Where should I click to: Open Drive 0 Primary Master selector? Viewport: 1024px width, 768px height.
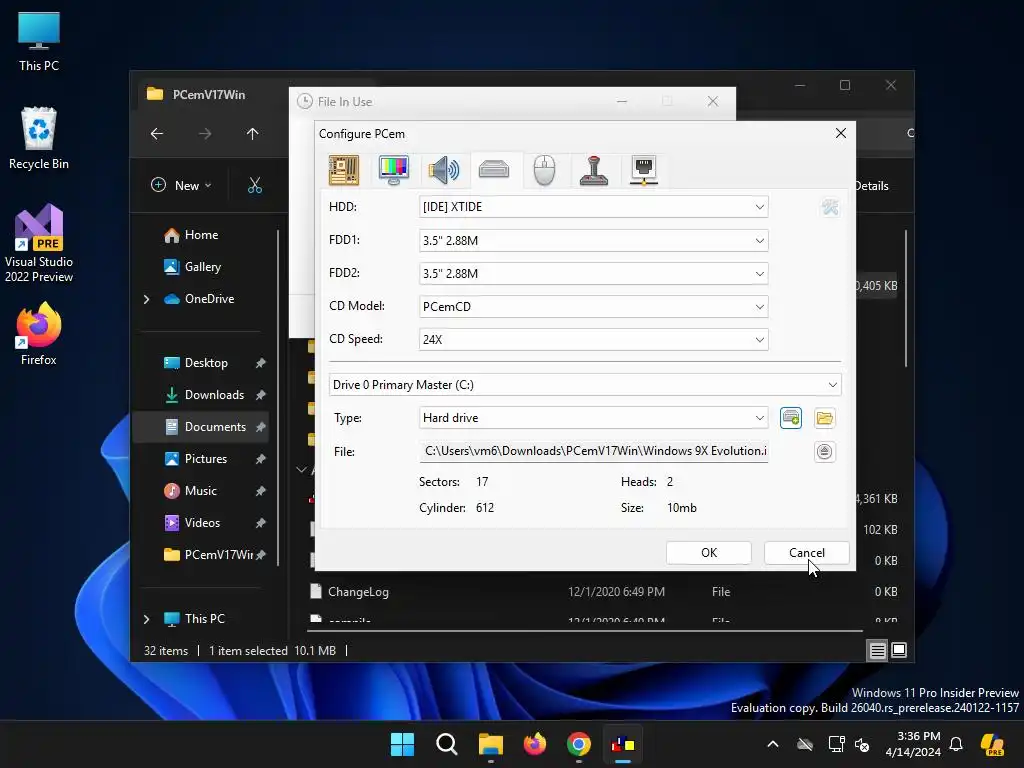[585, 385]
